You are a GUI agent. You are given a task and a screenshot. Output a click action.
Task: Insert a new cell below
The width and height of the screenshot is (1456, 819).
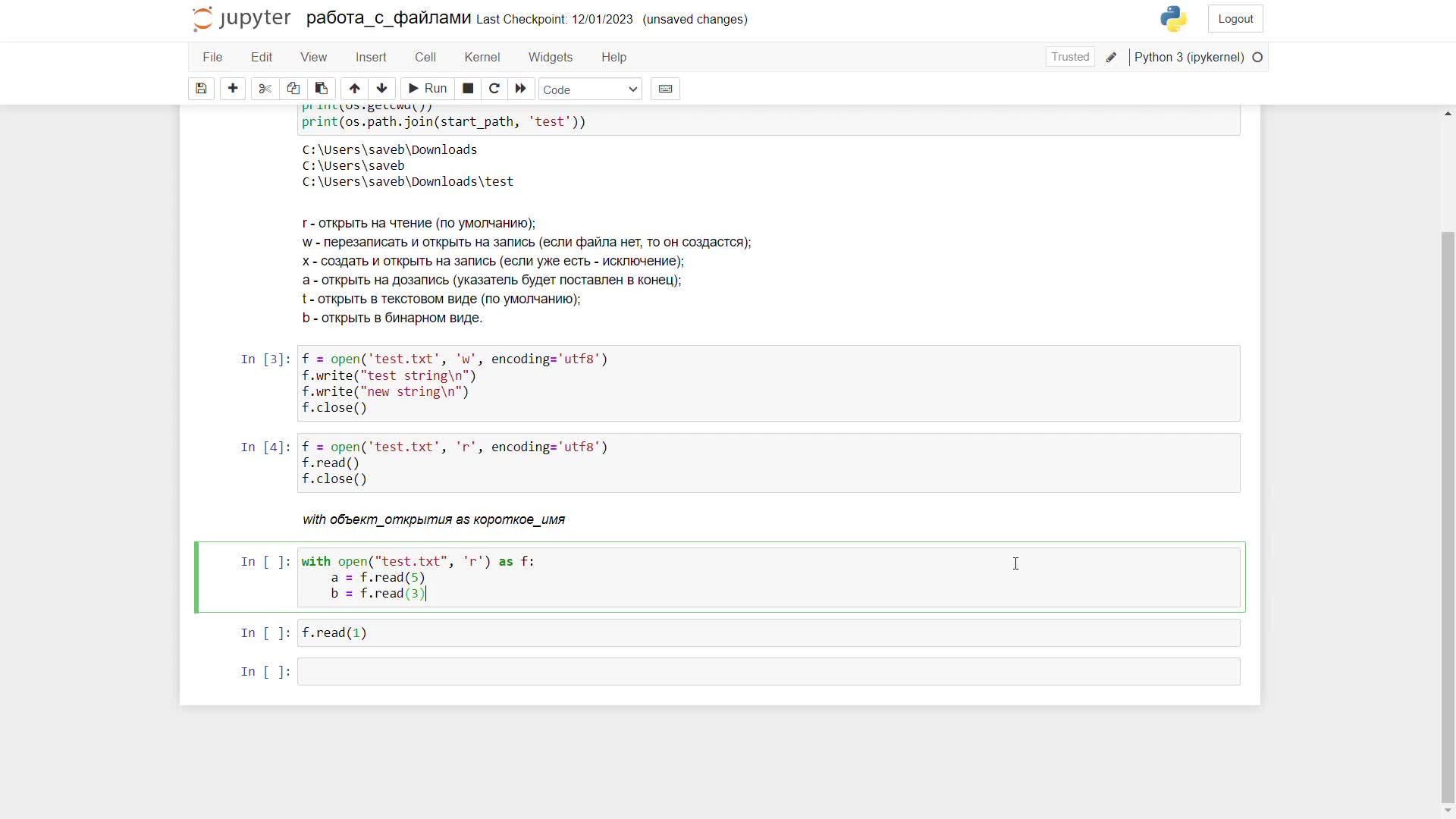click(x=233, y=89)
